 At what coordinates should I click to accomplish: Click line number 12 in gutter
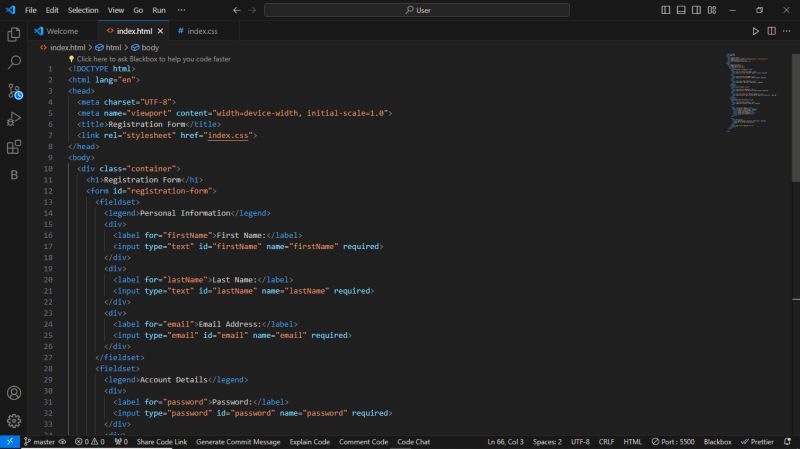[x=48, y=191]
